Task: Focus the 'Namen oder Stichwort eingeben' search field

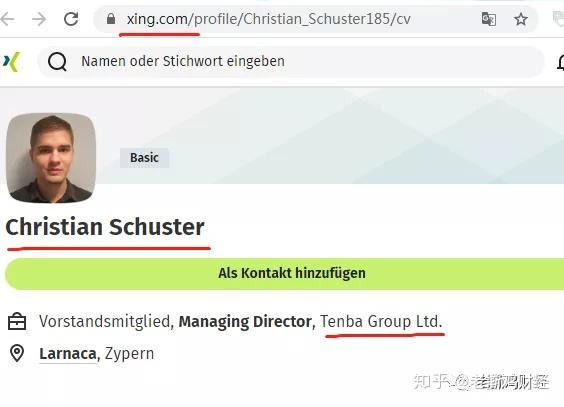Action: [x=291, y=61]
